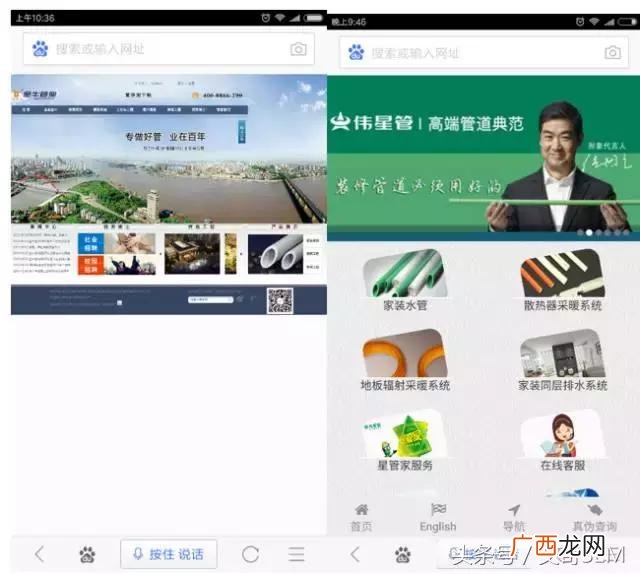The height and width of the screenshot is (574, 640).
Task: Select 真伪查询 tab in site footer
Action: point(595,518)
